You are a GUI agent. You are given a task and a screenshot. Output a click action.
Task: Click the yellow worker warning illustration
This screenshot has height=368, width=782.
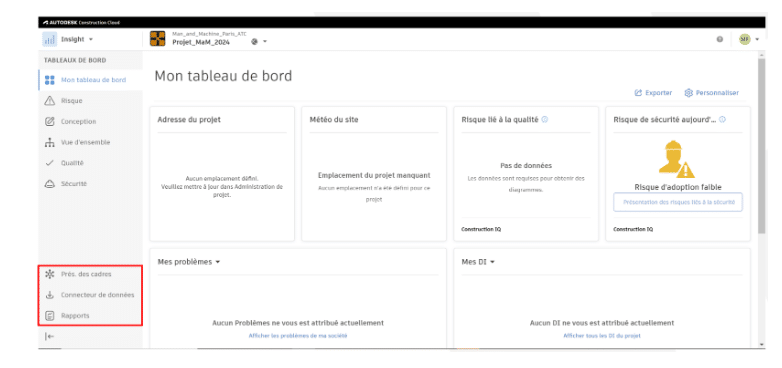[x=677, y=159]
